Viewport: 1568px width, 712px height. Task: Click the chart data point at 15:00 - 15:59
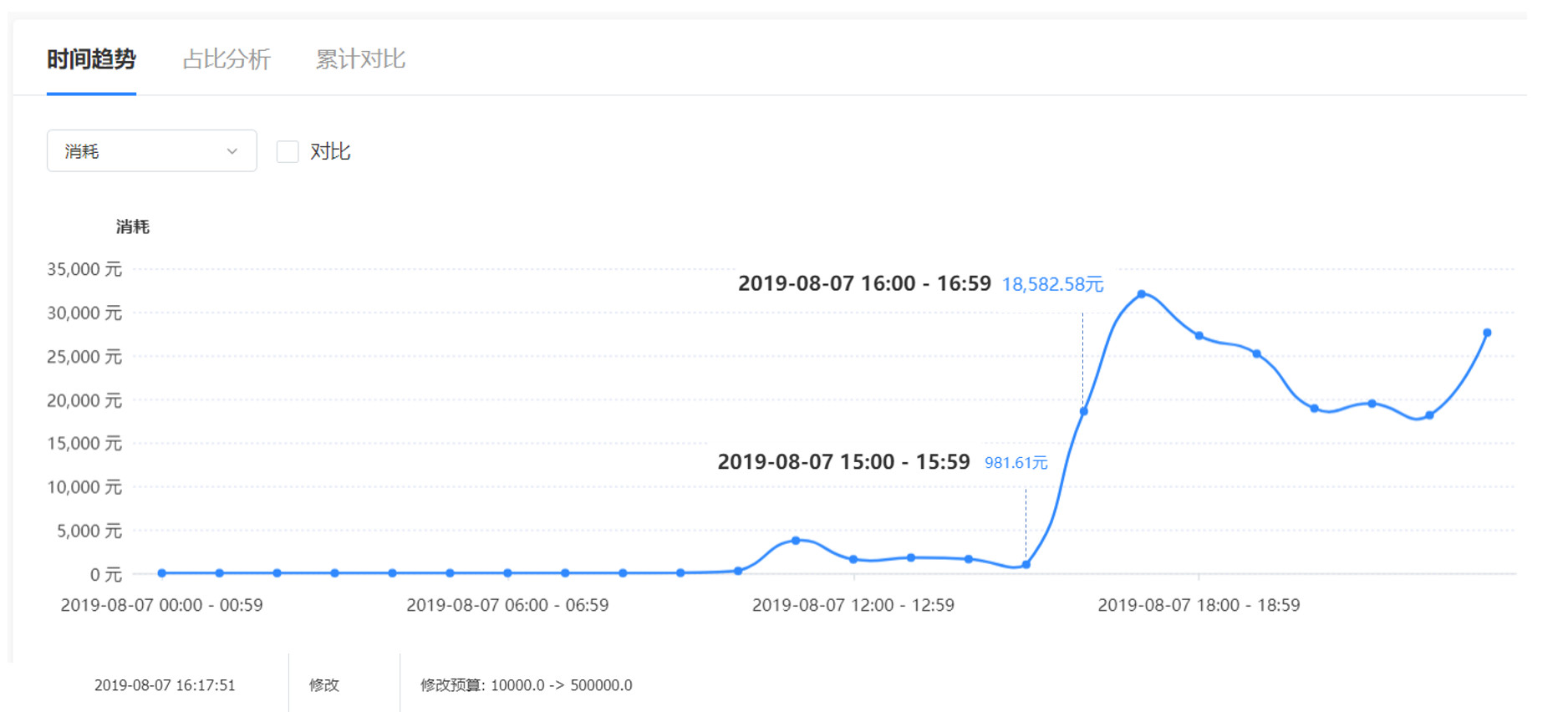1026,565
